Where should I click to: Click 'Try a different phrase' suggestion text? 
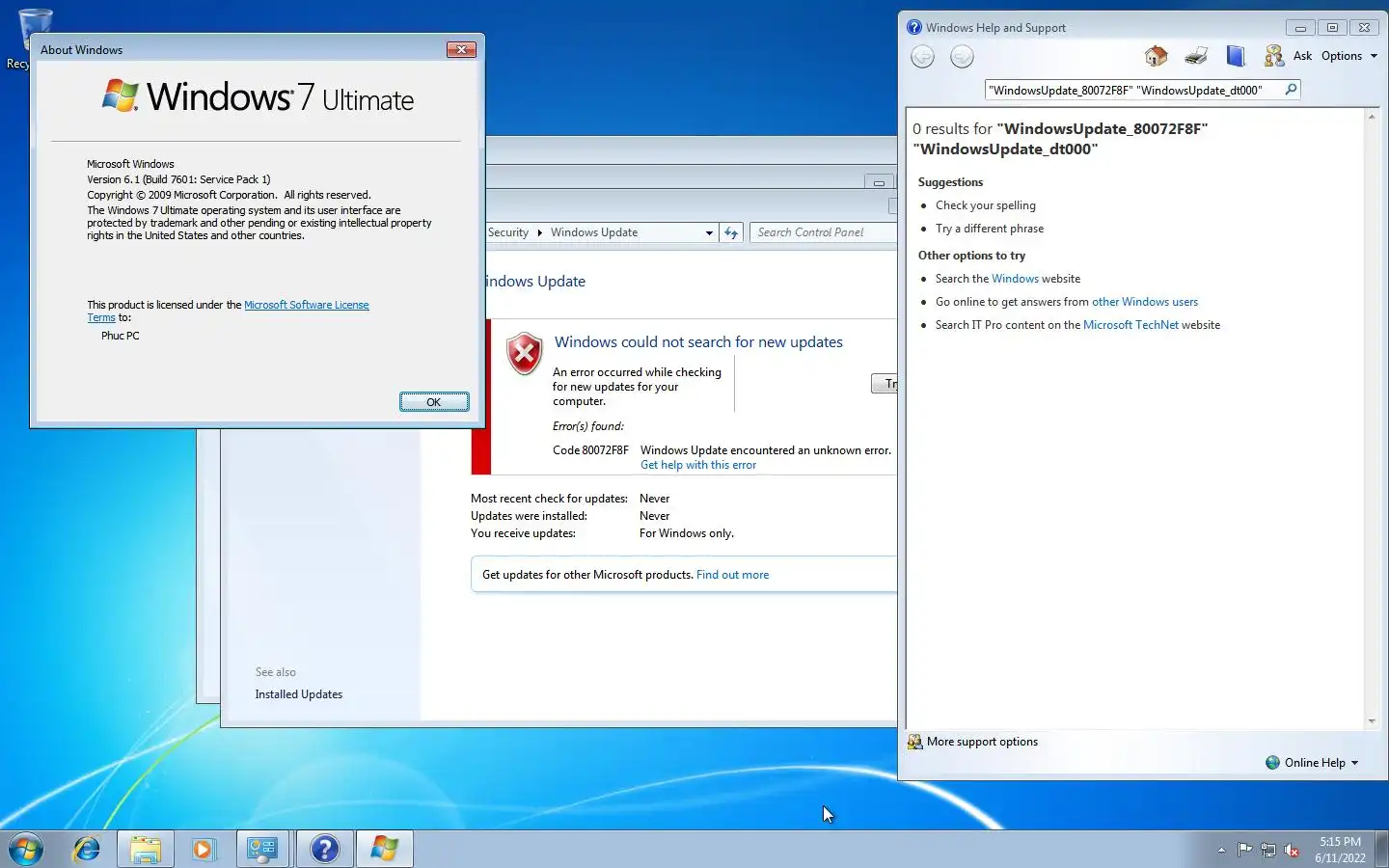[989, 229]
